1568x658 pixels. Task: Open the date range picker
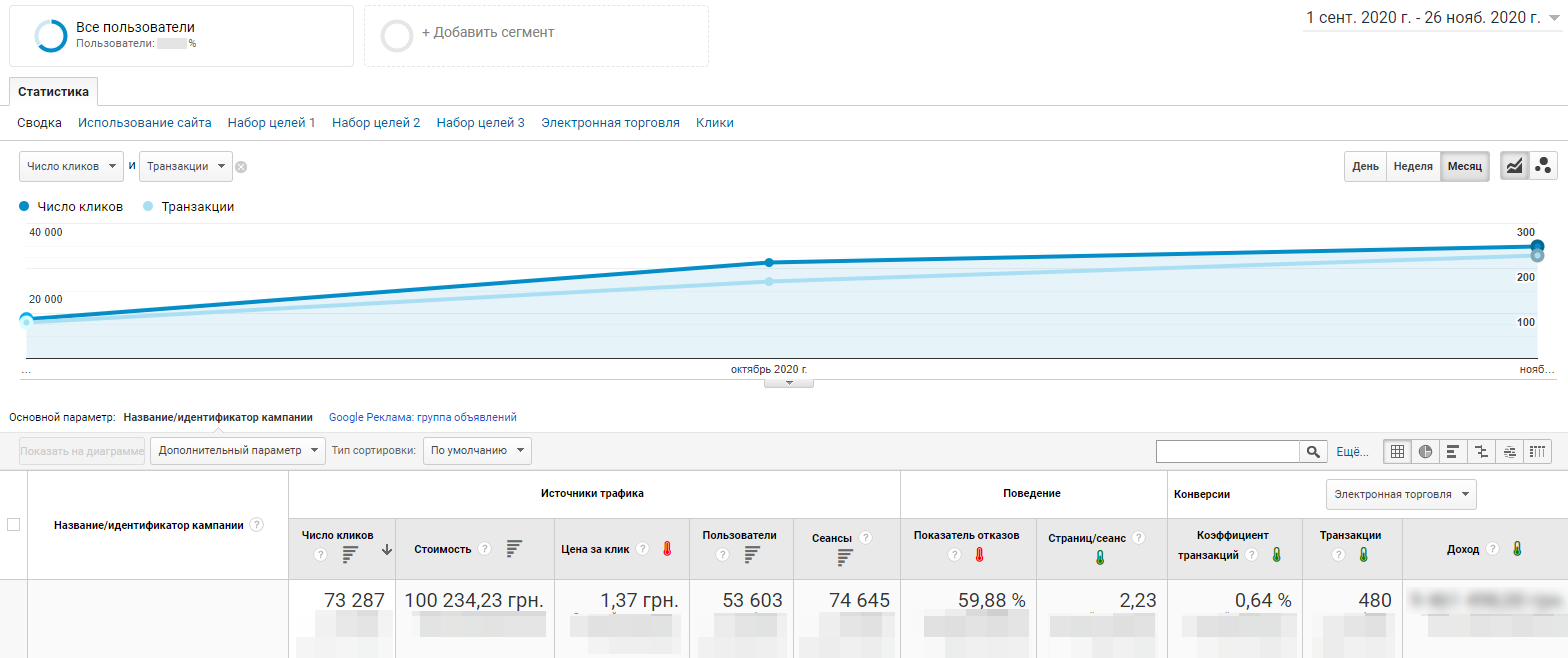pos(1431,18)
